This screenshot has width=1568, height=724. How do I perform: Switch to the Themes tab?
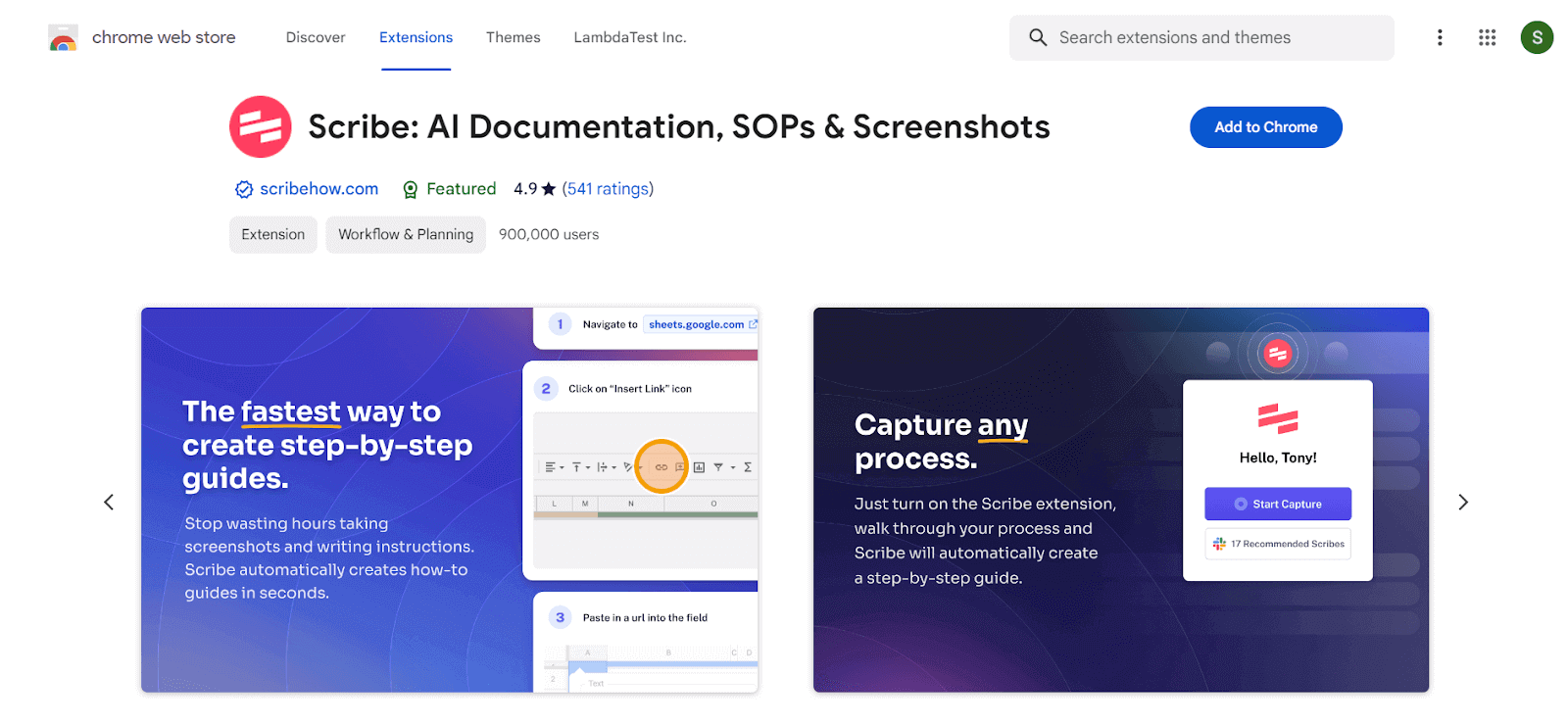(x=513, y=37)
